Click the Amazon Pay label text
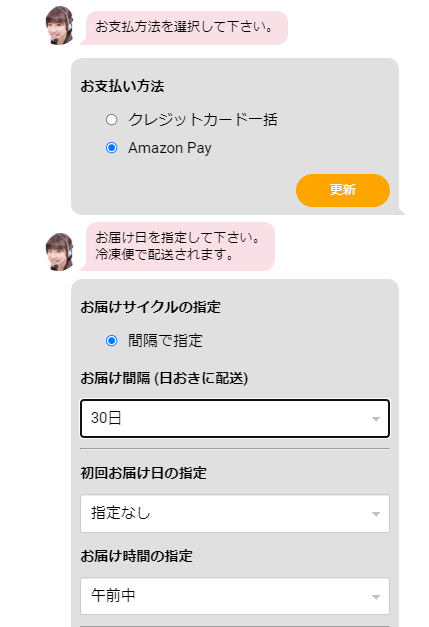The height and width of the screenshot is (627, 429). click(170, 148)
